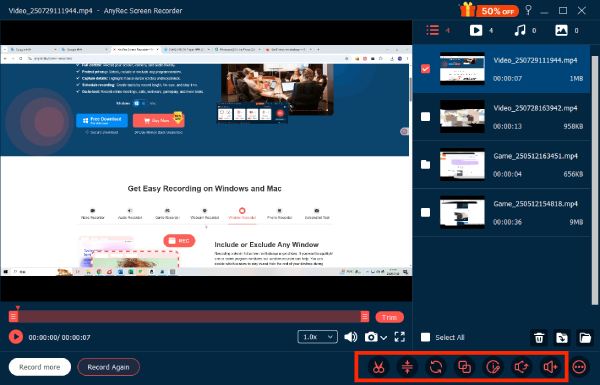The width and height of the screenshot is (600, 385).
Task: Open the File Converter circular-arrows tool
Action: (436, 367)
